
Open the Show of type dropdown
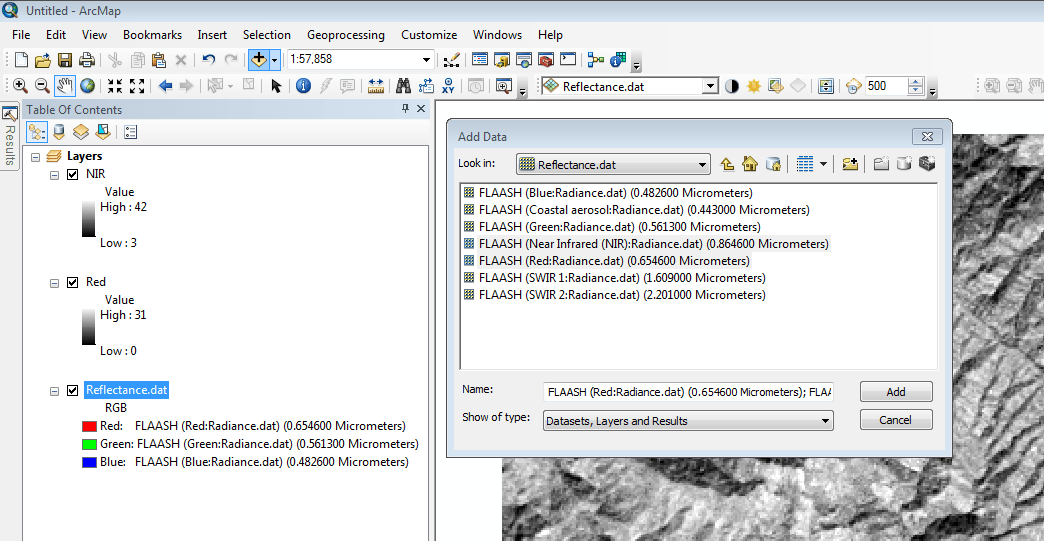(x=825, y=421)
